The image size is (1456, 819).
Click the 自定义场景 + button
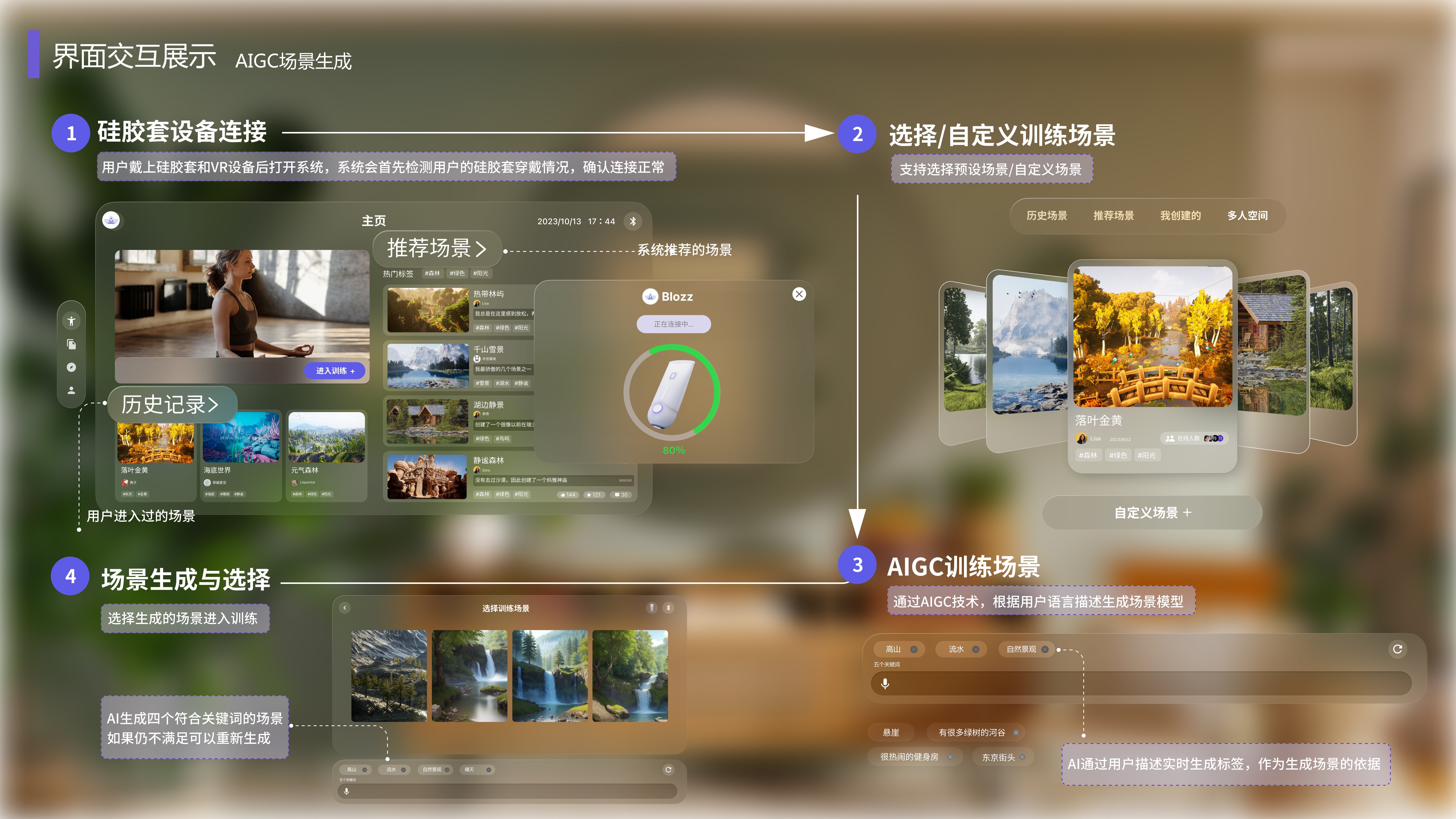[x=1152, y=513]
